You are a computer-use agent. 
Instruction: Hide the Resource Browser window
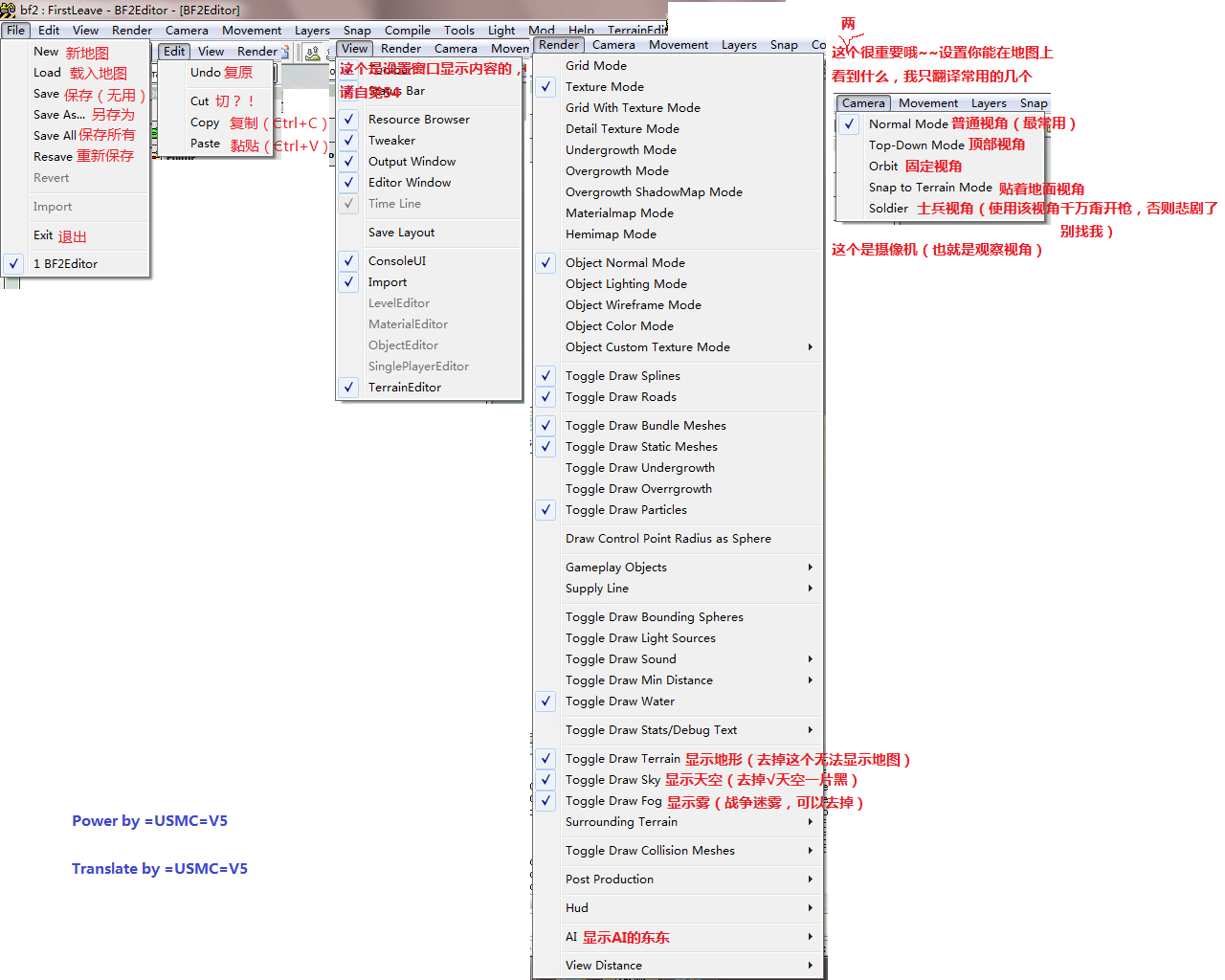[x=429, y=120]
